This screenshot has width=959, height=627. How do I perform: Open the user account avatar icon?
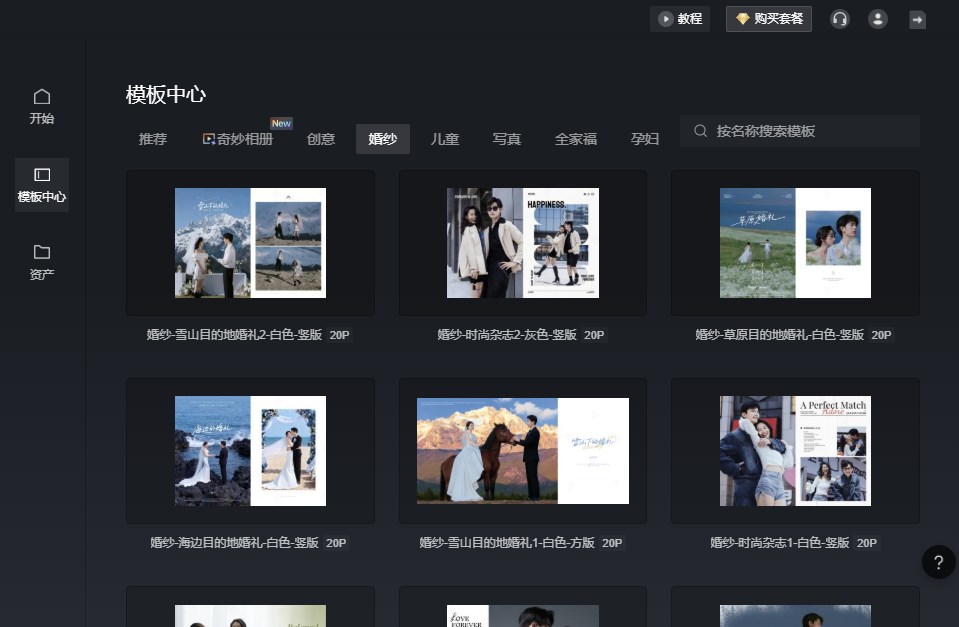coord(878,19)
